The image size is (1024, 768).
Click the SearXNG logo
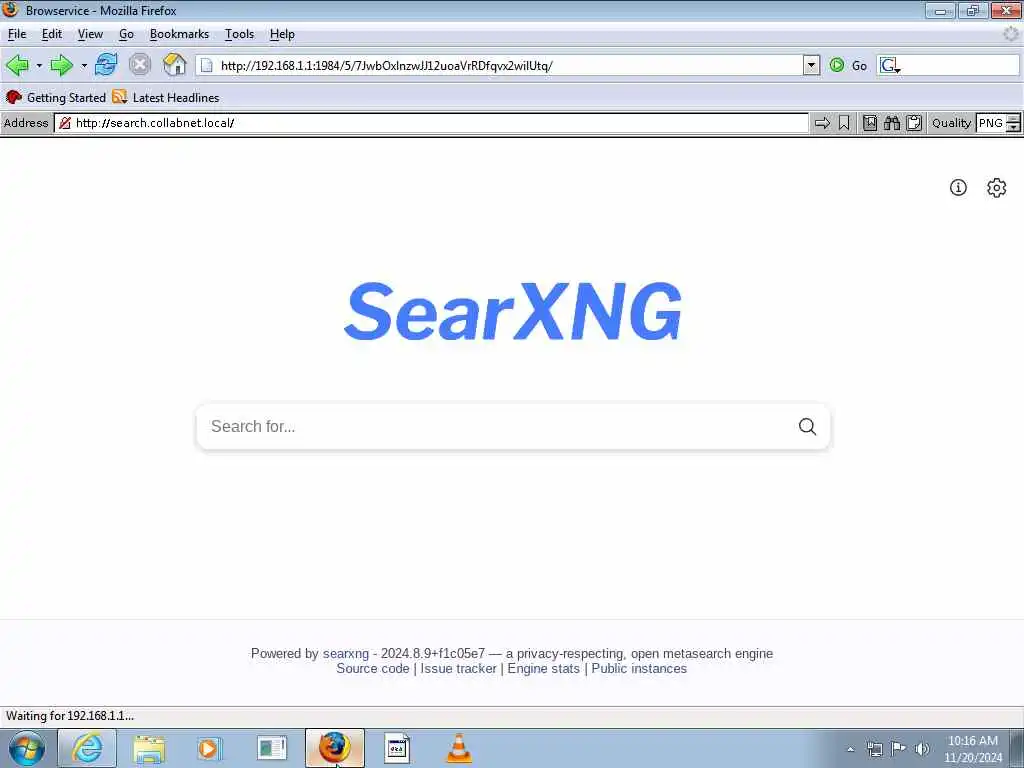(513, 312)
